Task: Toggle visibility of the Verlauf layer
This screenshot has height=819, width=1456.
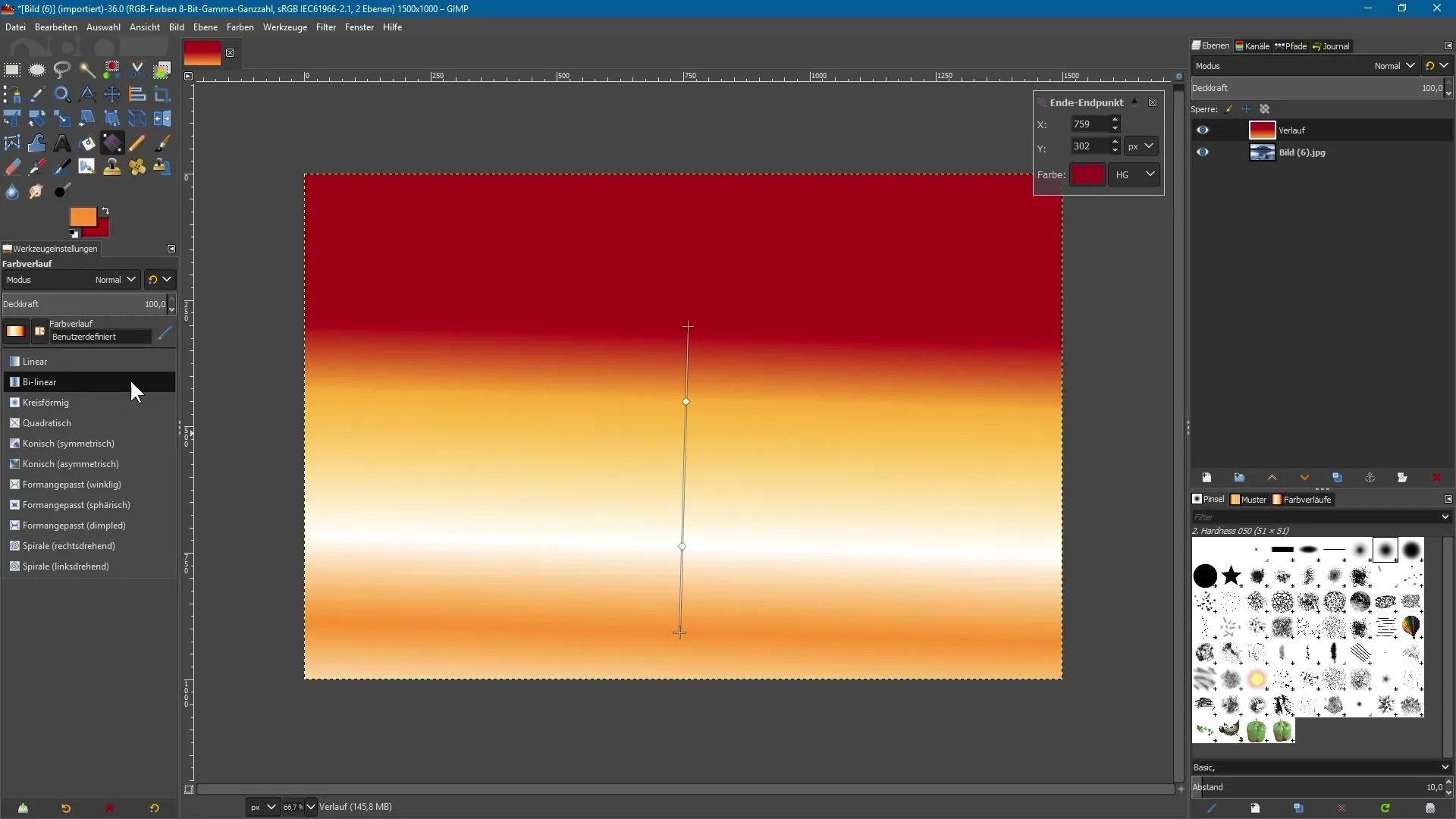Action: tap(1203, 130)
